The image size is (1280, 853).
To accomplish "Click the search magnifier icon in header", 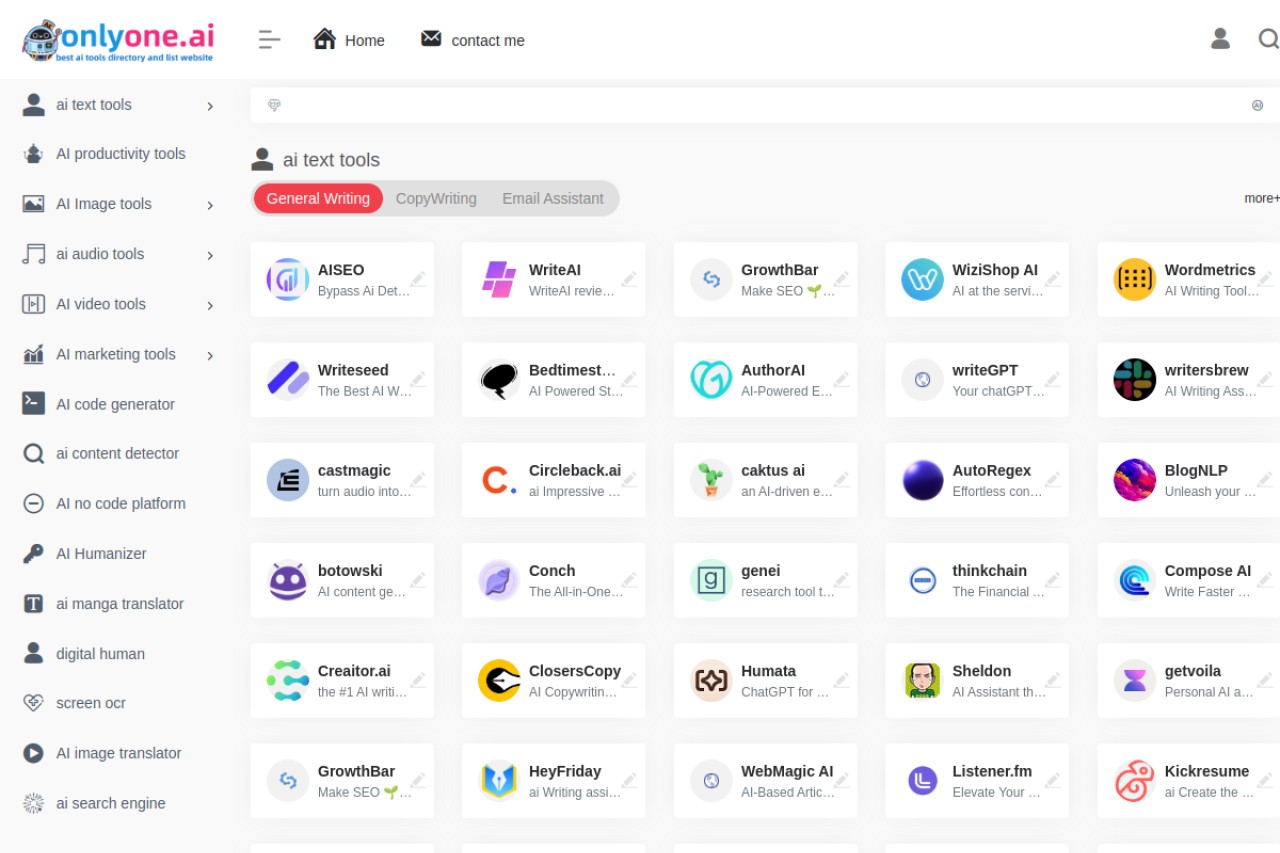I will pos(1268,39).
